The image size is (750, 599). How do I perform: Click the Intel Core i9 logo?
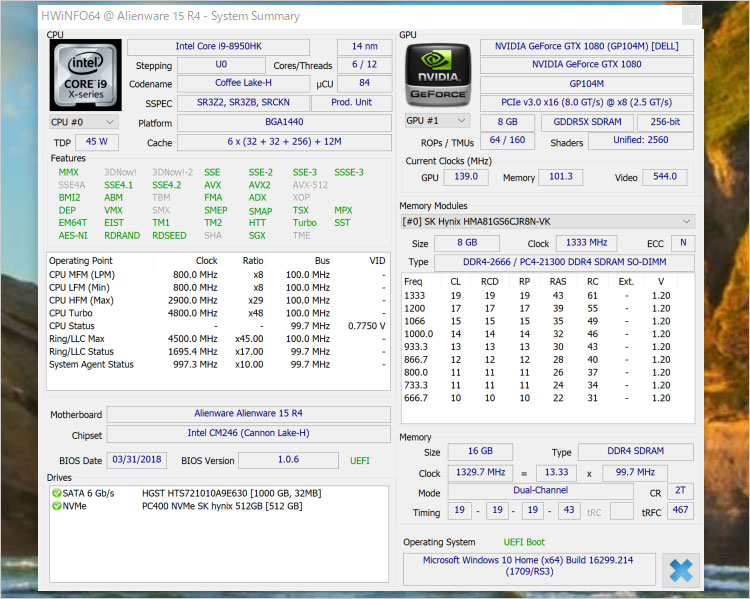[x=86, y=75]
